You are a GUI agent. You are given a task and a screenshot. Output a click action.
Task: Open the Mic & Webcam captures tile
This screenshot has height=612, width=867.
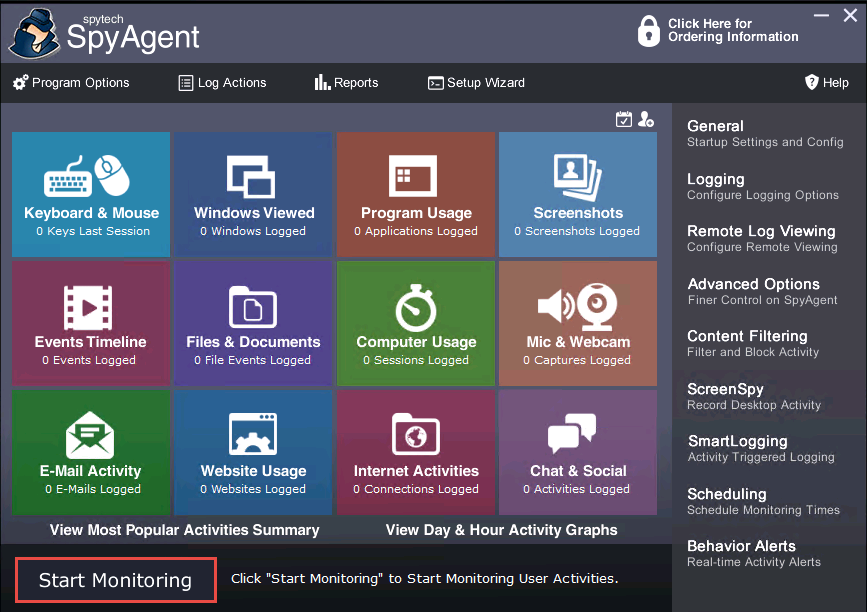pyautogui.click(x=578, y=323)
